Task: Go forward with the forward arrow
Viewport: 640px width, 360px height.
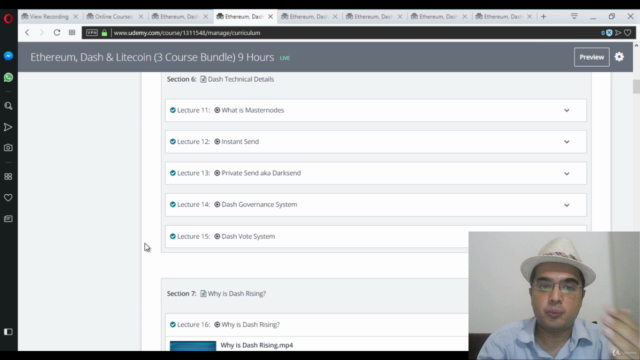Action: click(x=42, y=33)
